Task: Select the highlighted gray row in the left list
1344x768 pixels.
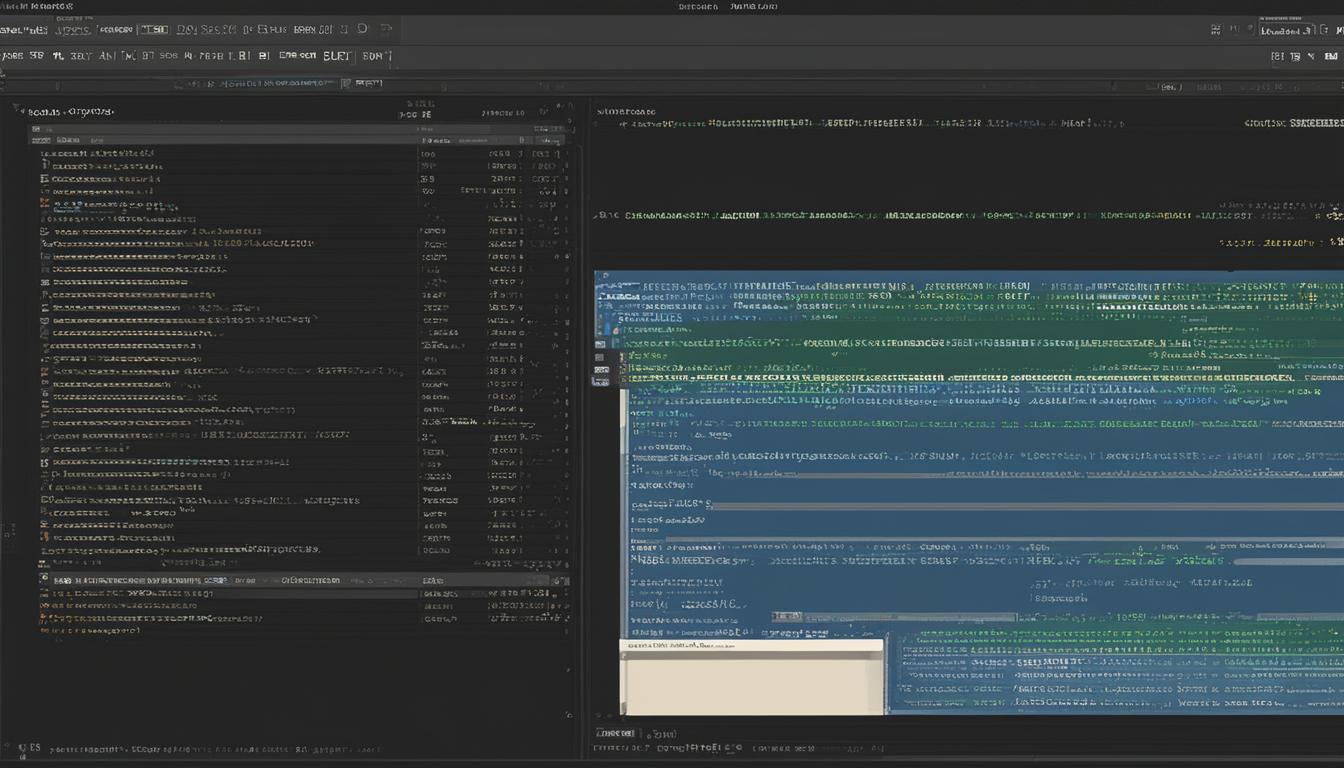Action: point(303,580)
